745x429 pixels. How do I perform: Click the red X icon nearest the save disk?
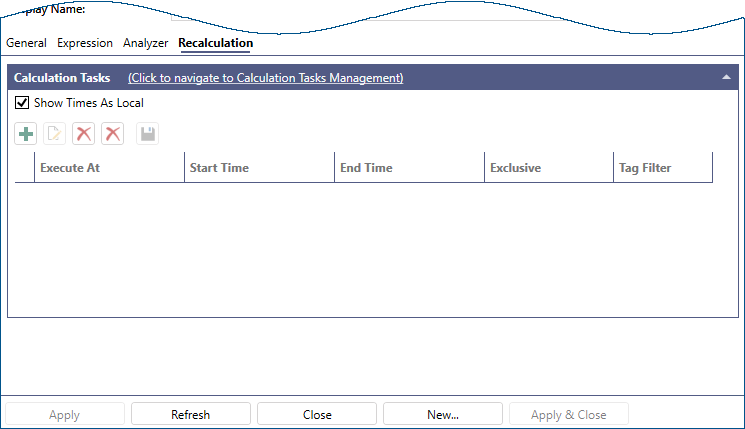click(113, 134)
